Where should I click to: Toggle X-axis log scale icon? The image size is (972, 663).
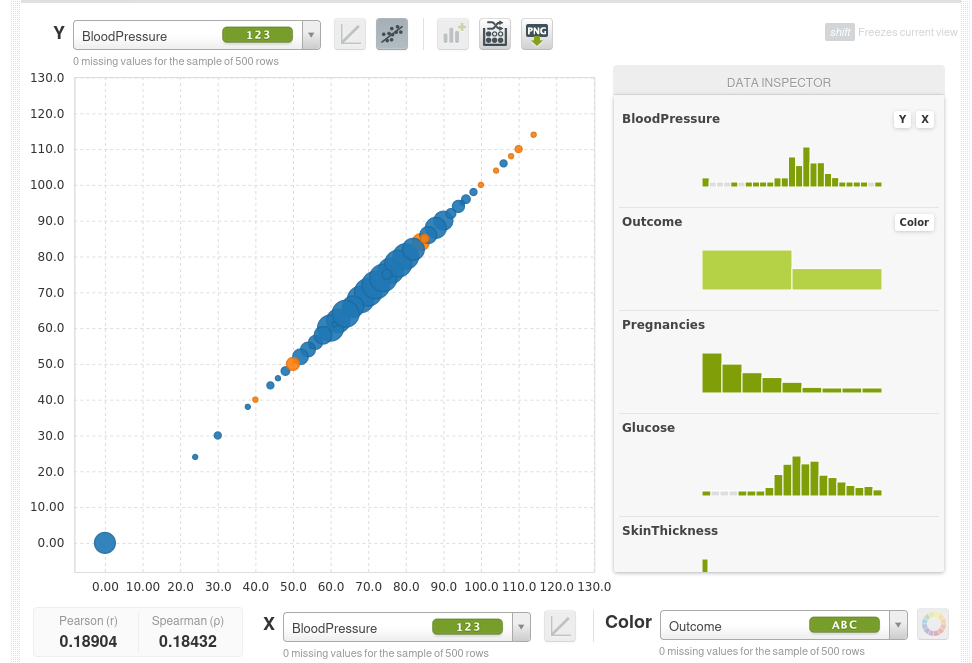559,627
